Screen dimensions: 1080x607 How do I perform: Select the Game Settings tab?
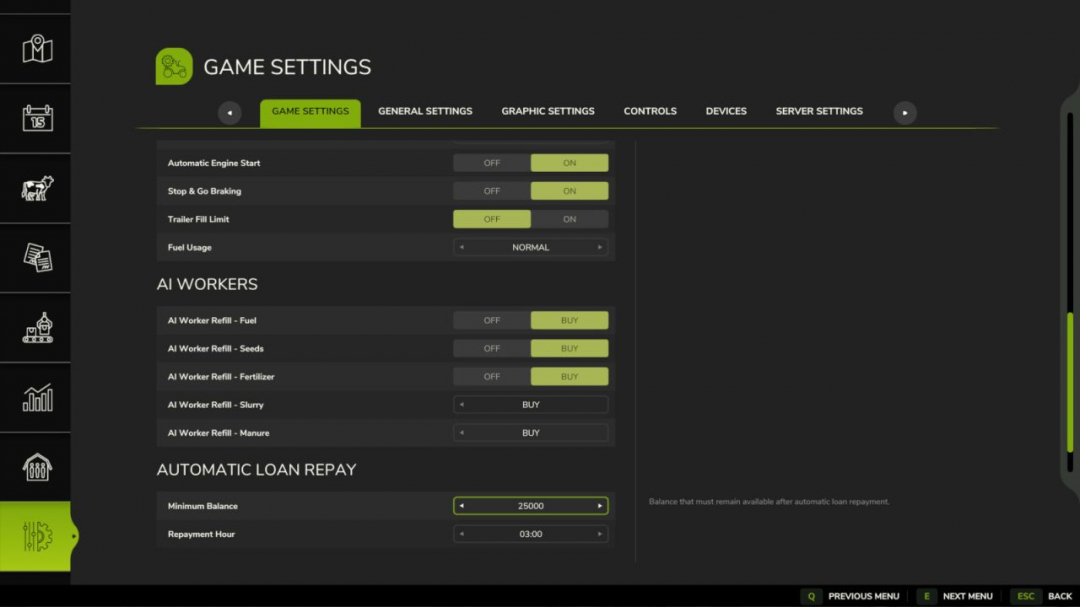click(310, 112)
